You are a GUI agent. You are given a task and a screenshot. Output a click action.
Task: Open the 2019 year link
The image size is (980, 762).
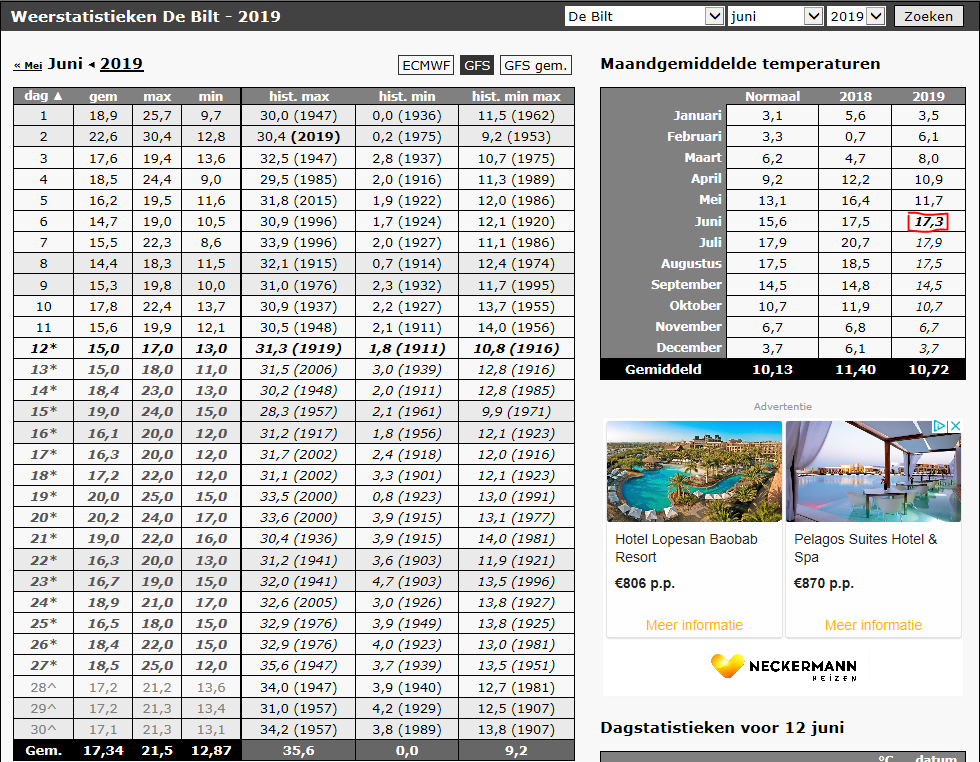pyautogui.click(x=121, y=64)
